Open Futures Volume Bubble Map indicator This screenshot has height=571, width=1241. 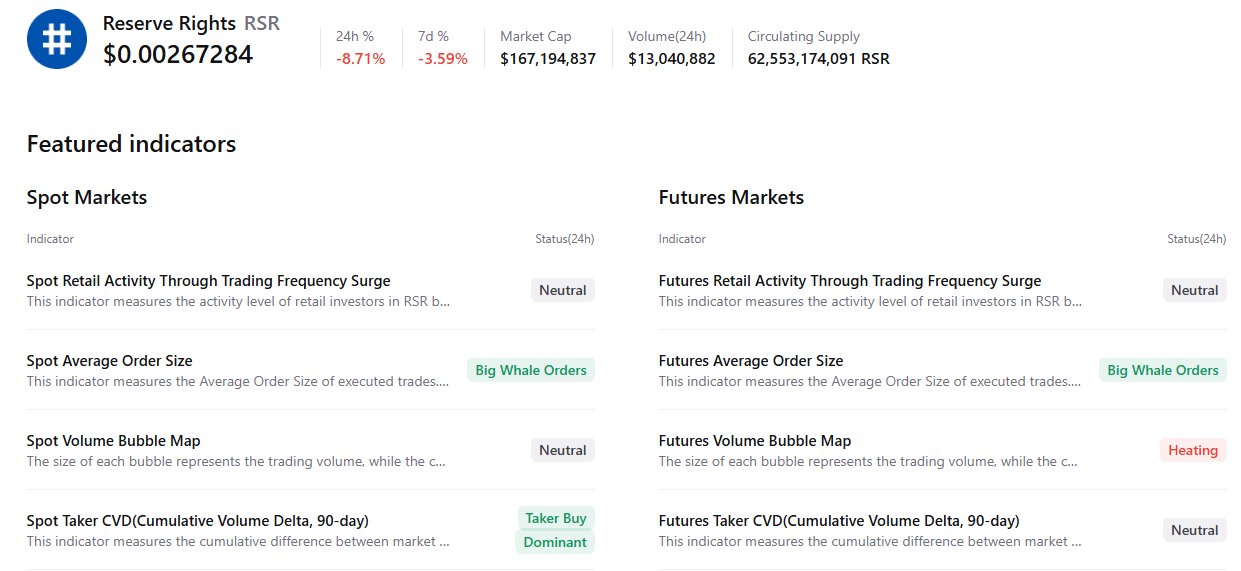pos(754,441)
